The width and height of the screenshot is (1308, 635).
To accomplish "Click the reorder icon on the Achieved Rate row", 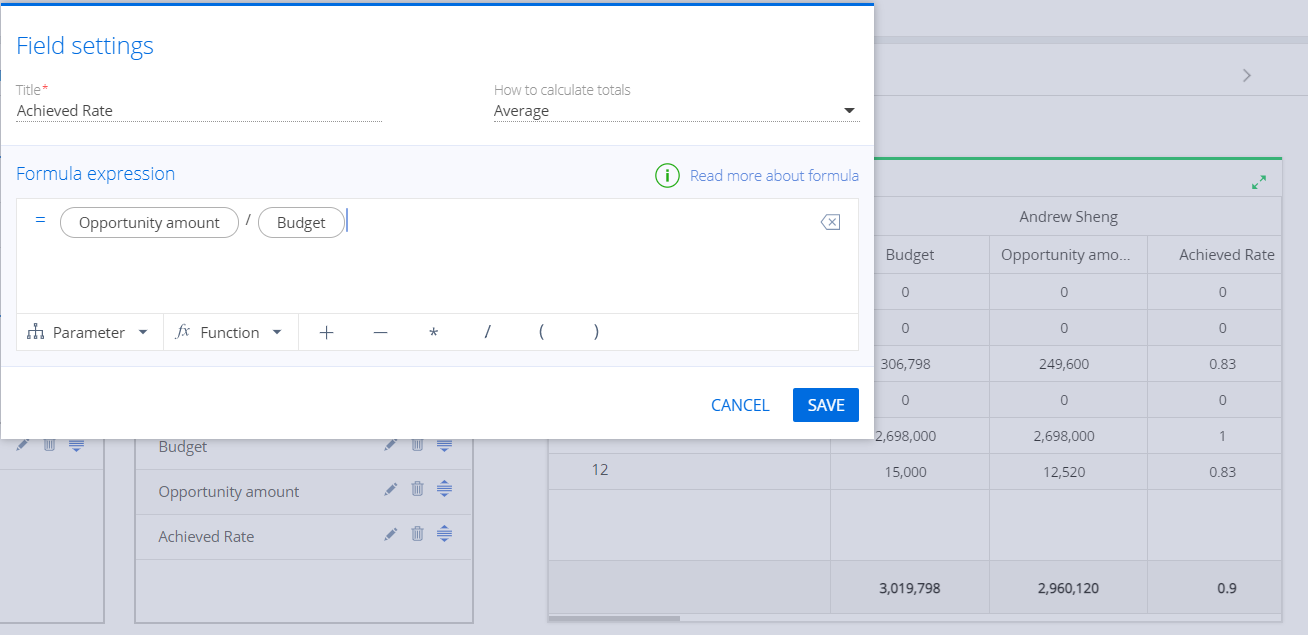I will tap(445, 535).
